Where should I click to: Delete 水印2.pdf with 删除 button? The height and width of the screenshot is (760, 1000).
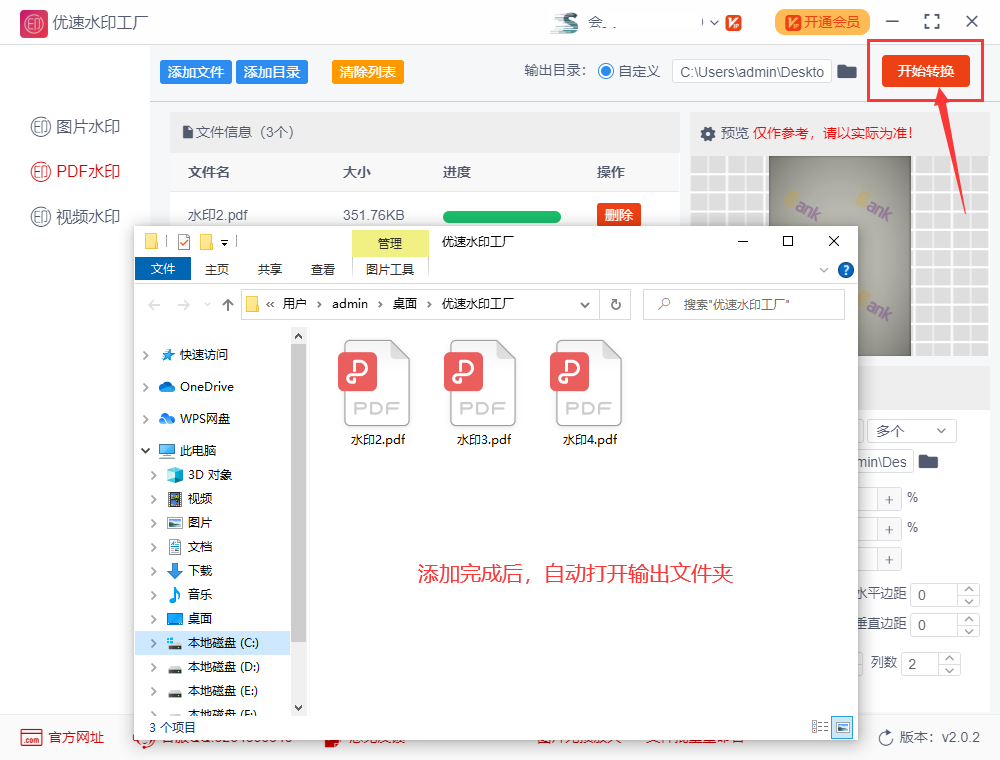(x=619, y=216)
